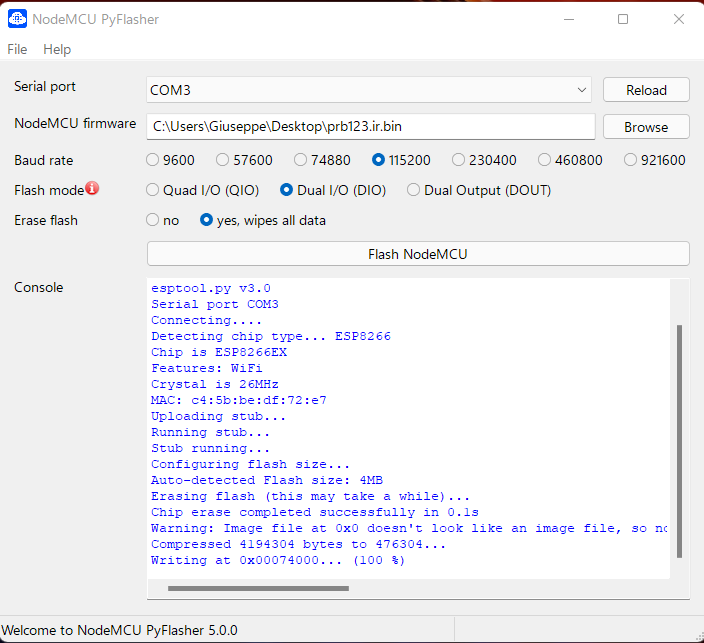Click the Console label
704x643 pixels.
(x=39, y=287)
